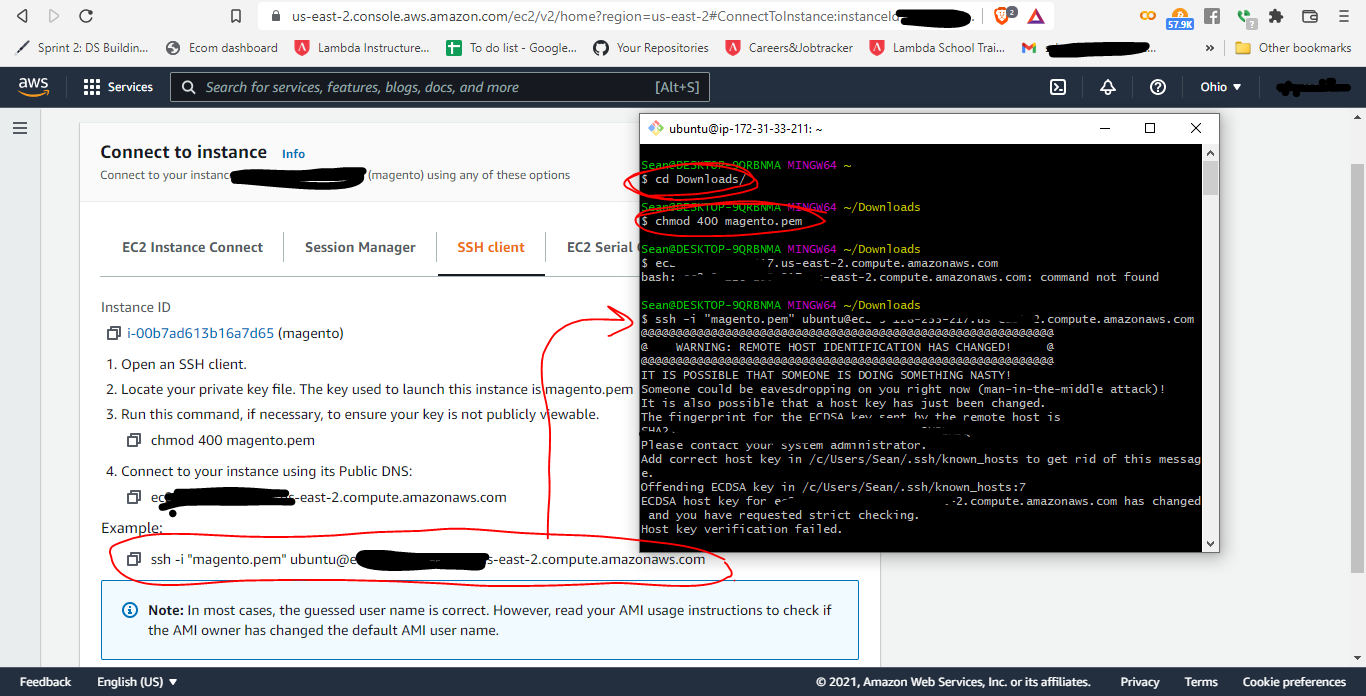Focus the AWS services search box

click(x=440, y=87)
